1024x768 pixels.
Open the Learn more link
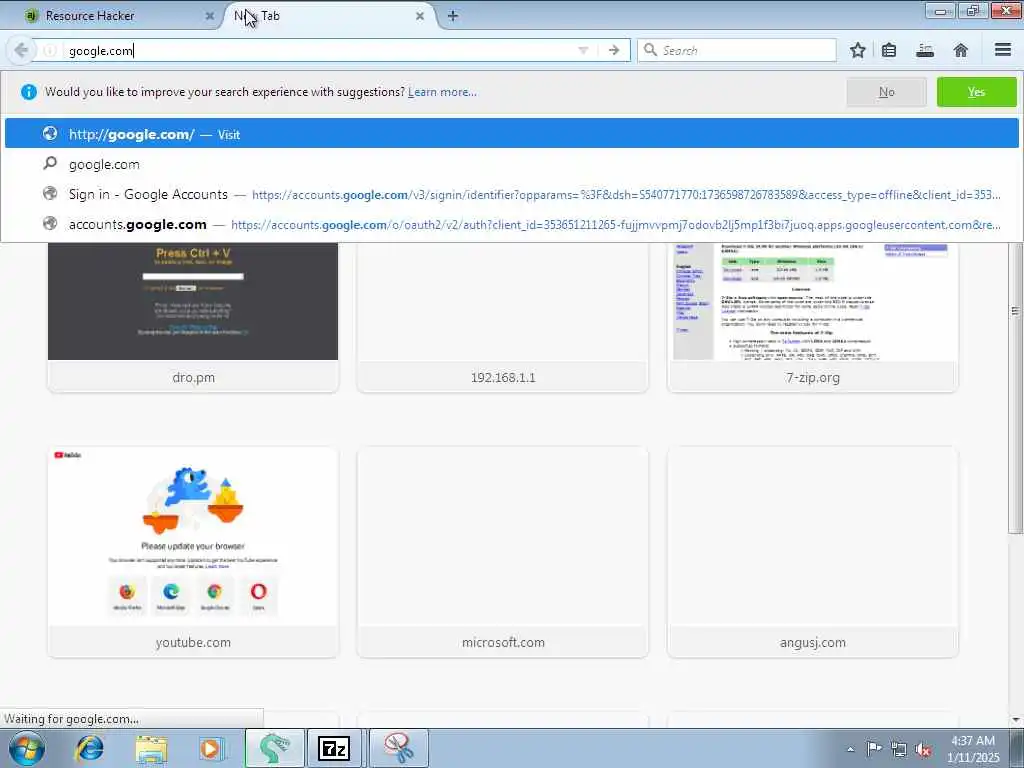(x=442, y=92)
